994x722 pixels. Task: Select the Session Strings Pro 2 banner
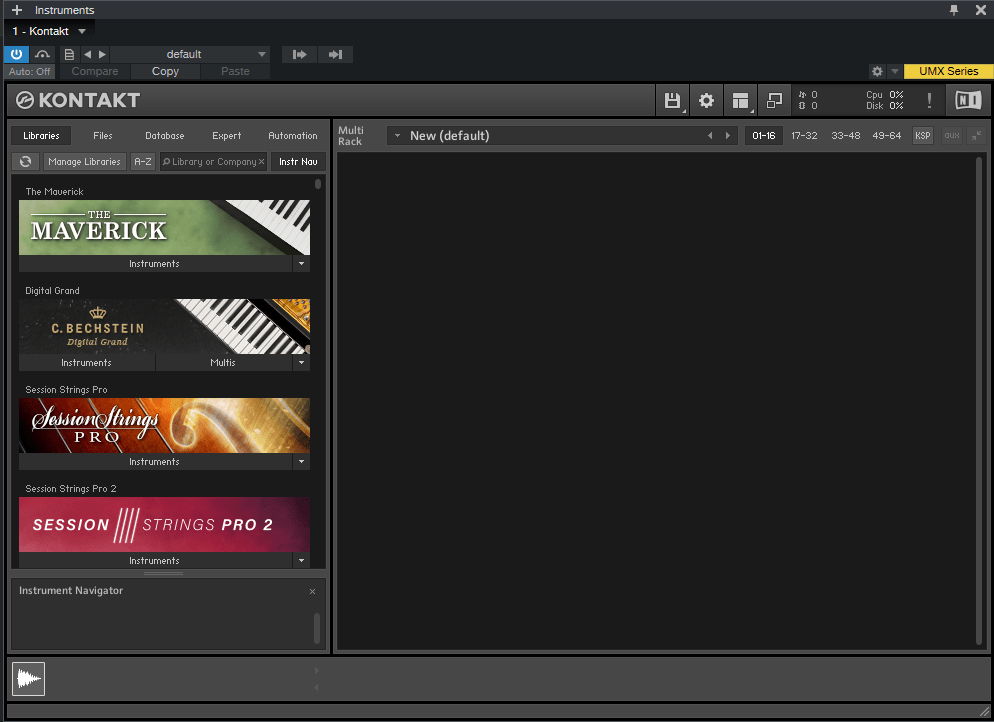tap(164, 524)
